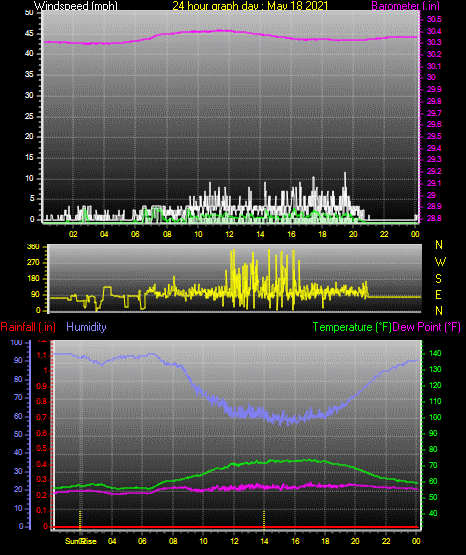Image resolution: width=466 pixels, height=555 pixels.
Task: Click the barometer scale value 28.9
Action: (x=434, y=206)
